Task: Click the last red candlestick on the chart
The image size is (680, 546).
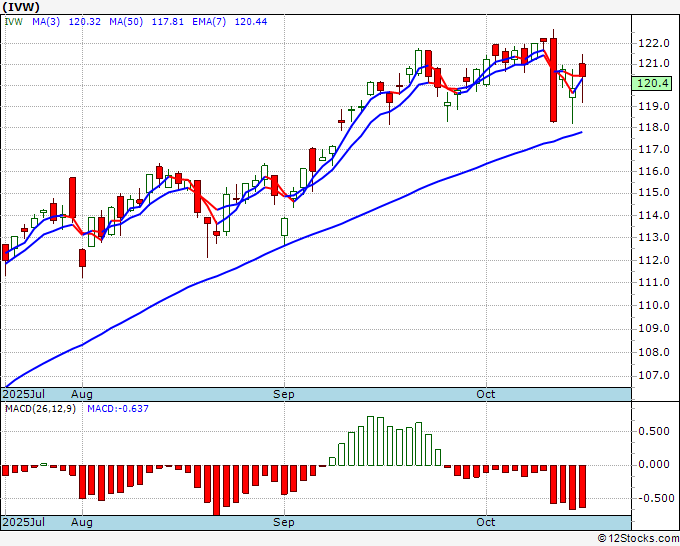Action: [582, 70]
